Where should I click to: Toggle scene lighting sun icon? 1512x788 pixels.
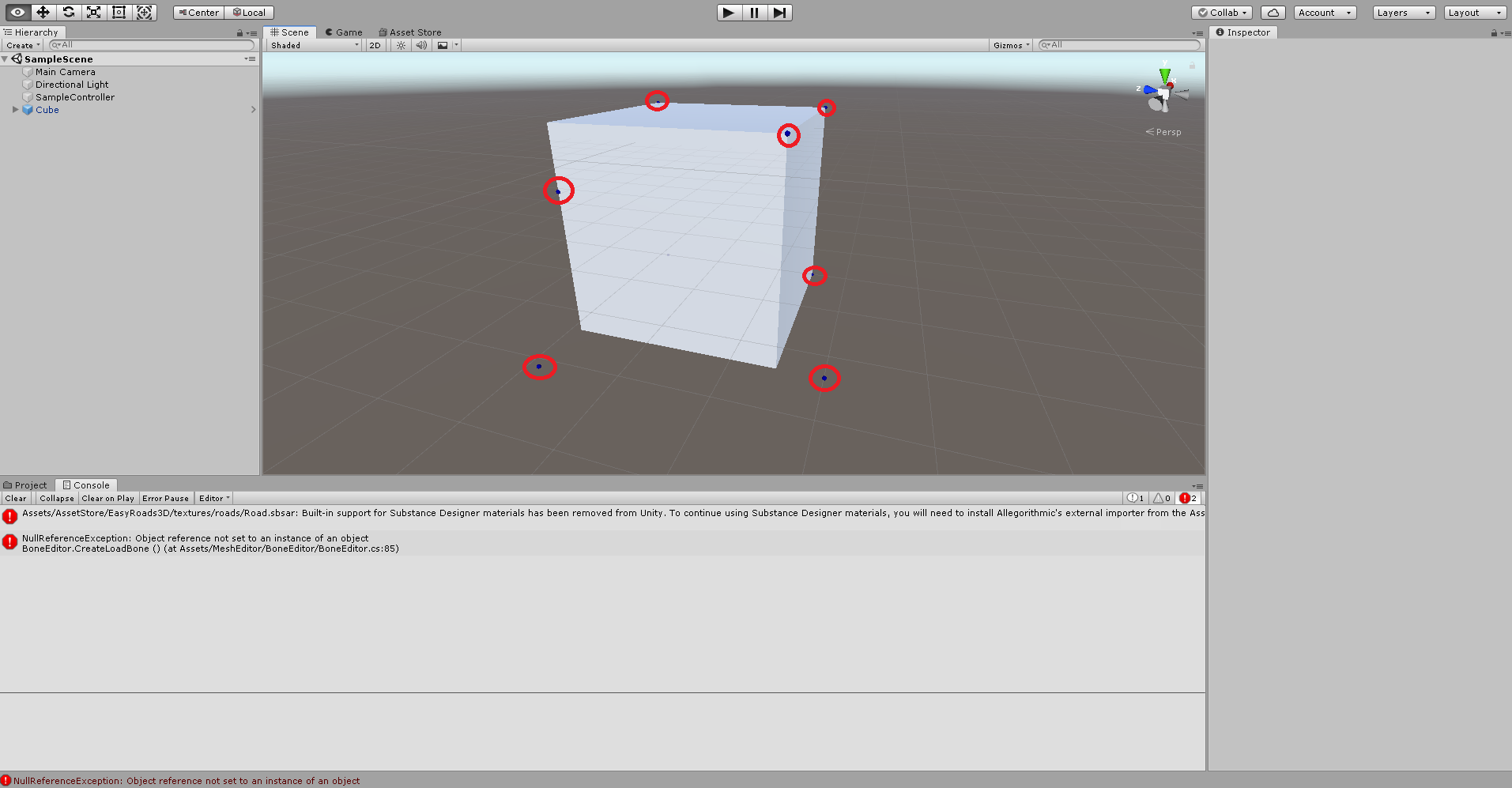[x=402, y=45]
